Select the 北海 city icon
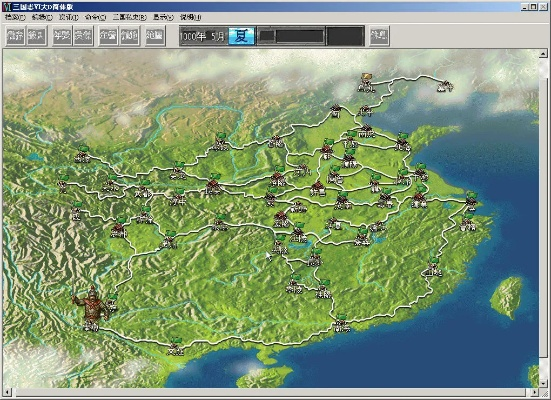Viewport: 551px width, 400px height. coord(402,142)
